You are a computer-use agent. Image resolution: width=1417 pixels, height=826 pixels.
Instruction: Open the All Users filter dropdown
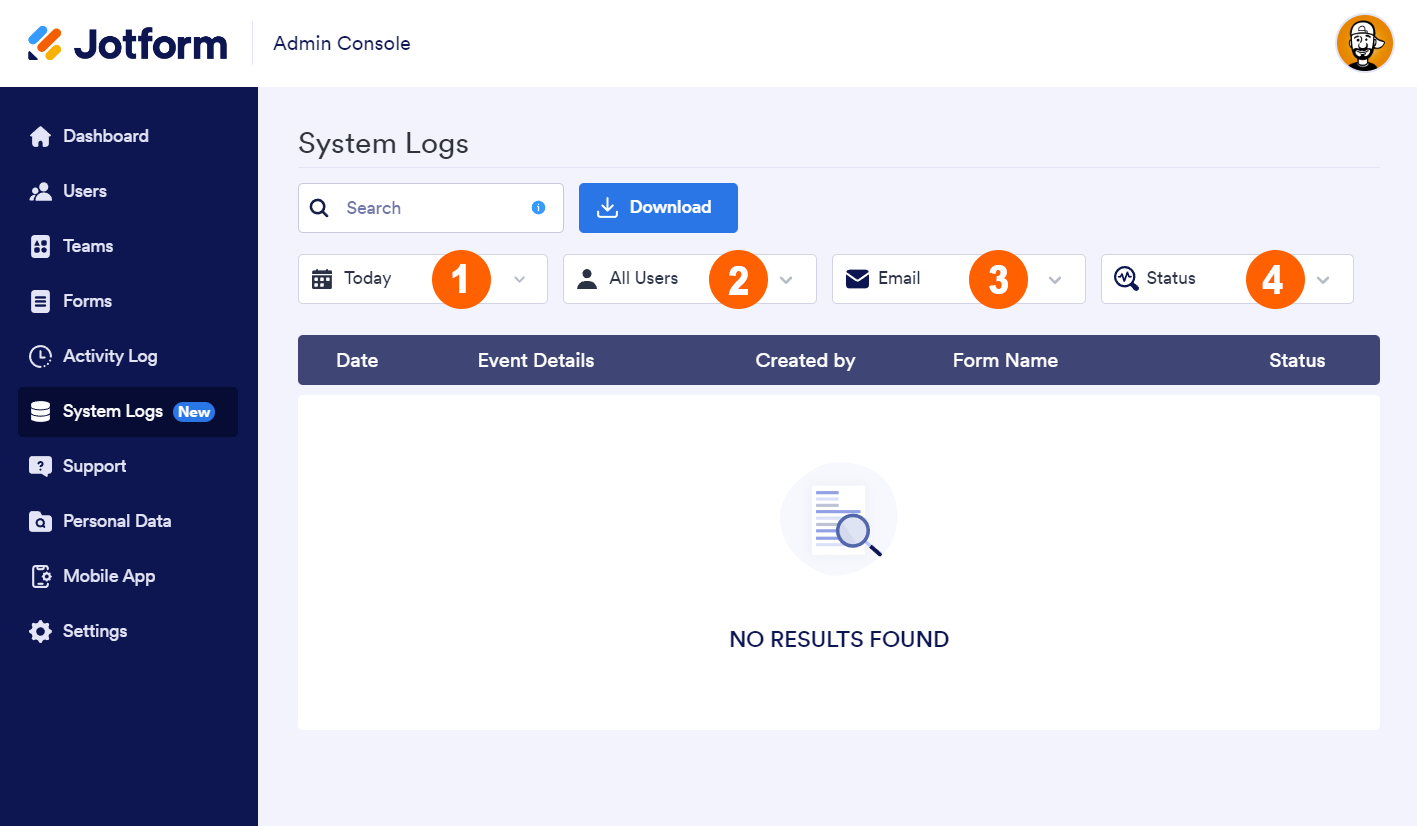(x=690, y=279)
